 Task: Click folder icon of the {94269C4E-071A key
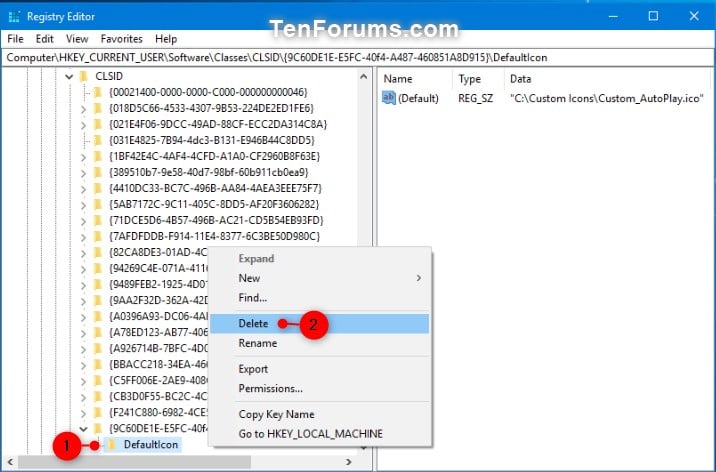click(98, 268)
